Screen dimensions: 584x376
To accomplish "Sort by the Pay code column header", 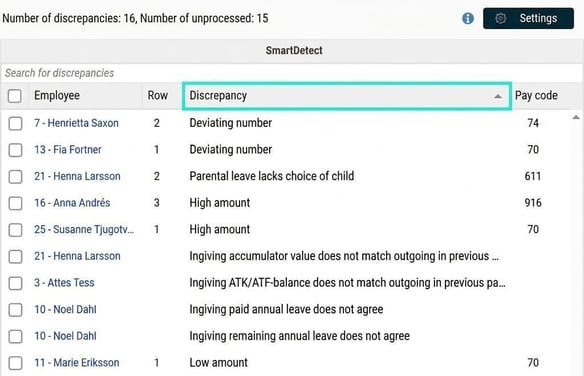I will pos(536,95).
